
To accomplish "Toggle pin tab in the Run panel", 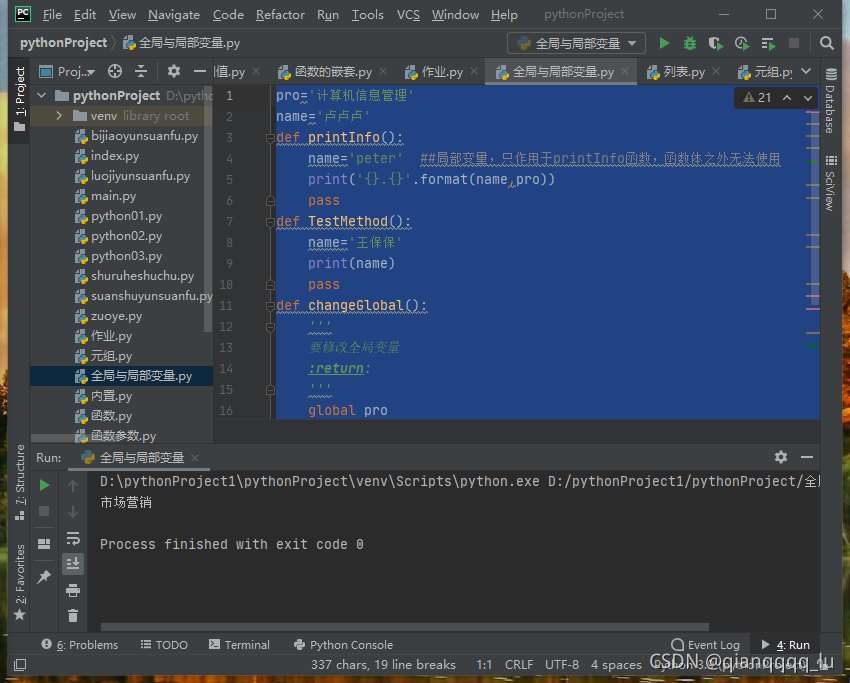I will (x=44, y=577).
